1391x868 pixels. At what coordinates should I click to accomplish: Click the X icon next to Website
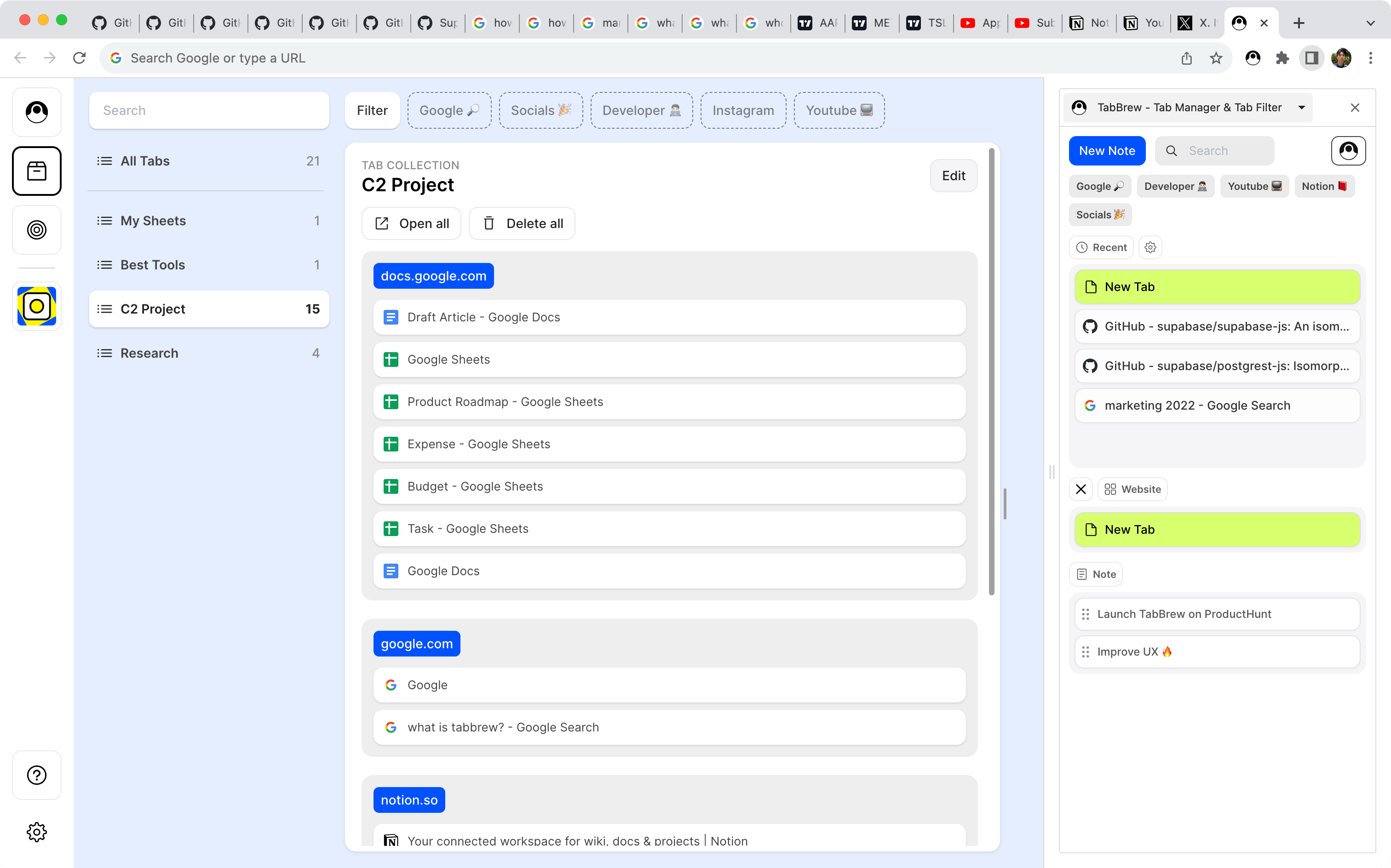(1081, 489)
